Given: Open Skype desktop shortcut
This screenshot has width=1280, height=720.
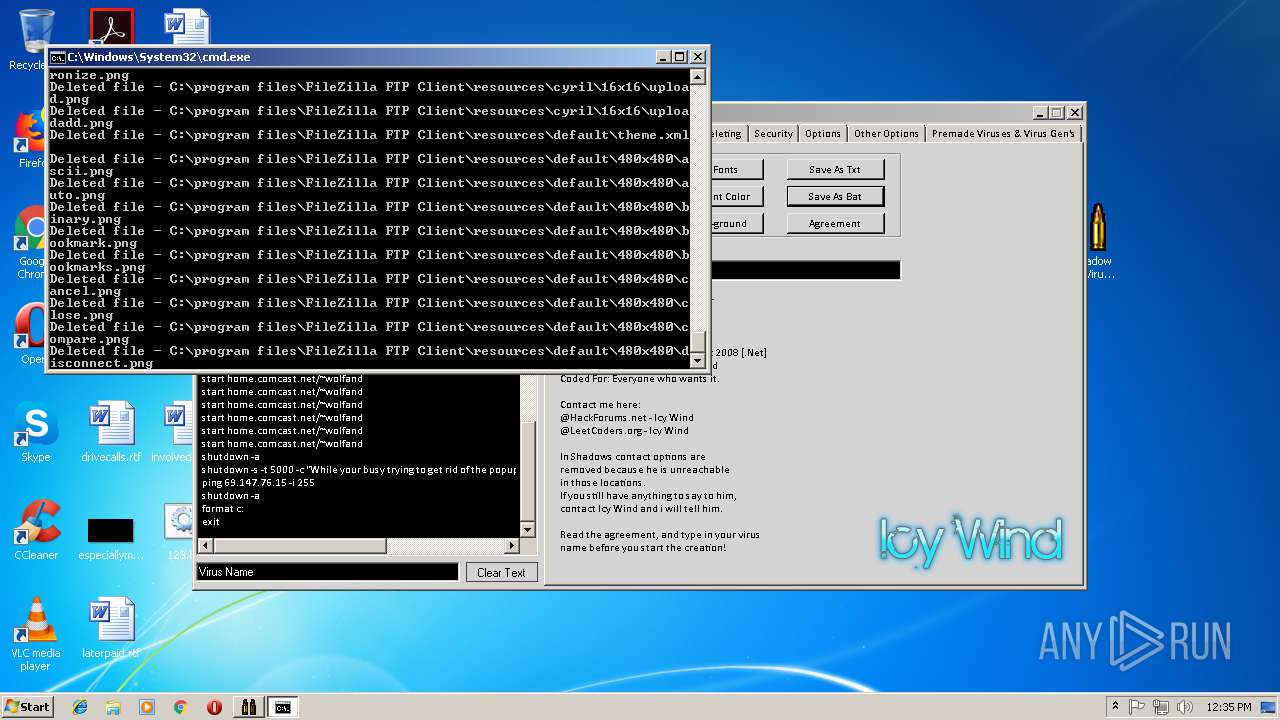Looking at the screenshot, I should [x=36, y=433].
